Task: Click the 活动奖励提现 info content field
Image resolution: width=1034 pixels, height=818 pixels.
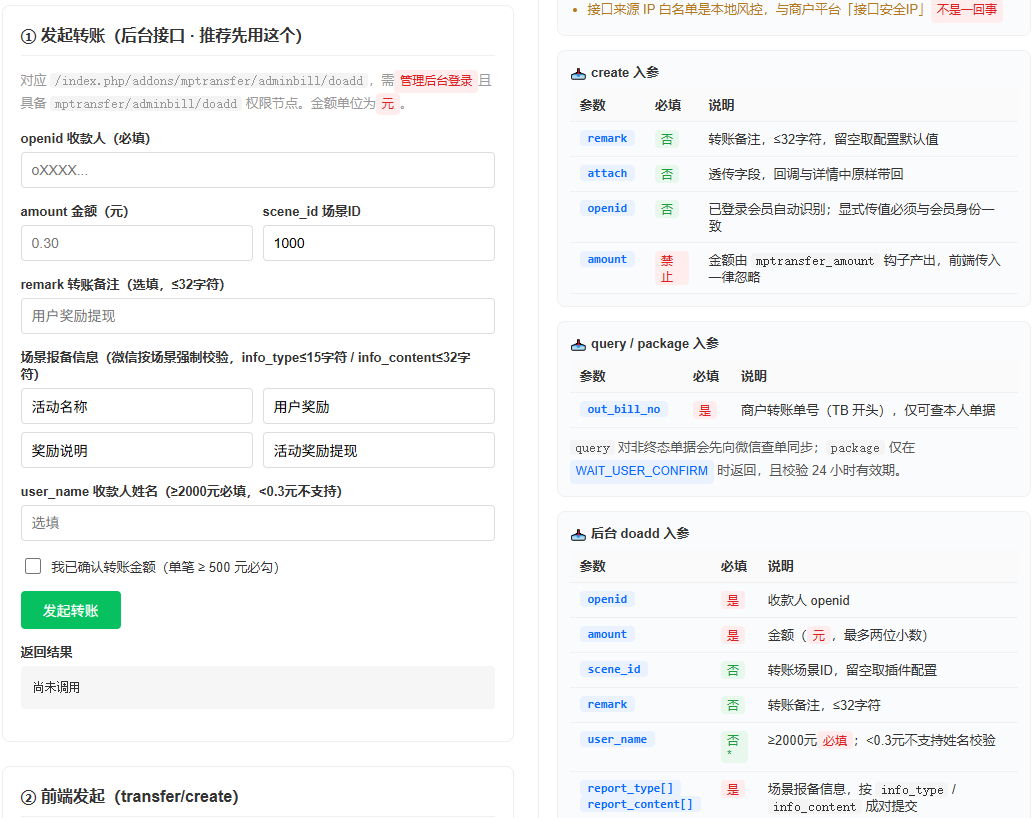Action: 379,451
